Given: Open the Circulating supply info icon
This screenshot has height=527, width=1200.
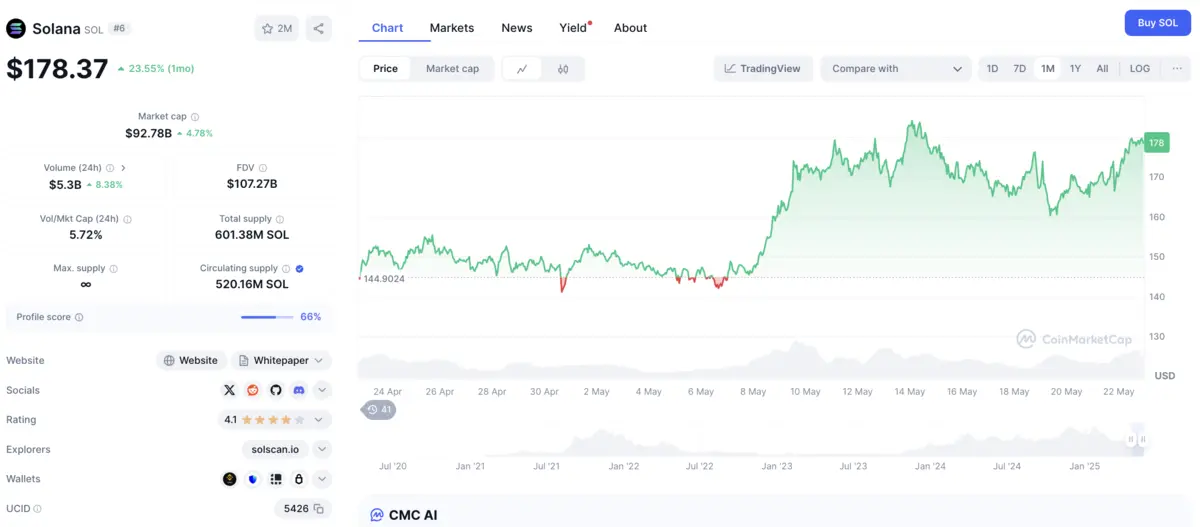Looking at the screenshot, I should pyautogui.click(x=286, y=269).
